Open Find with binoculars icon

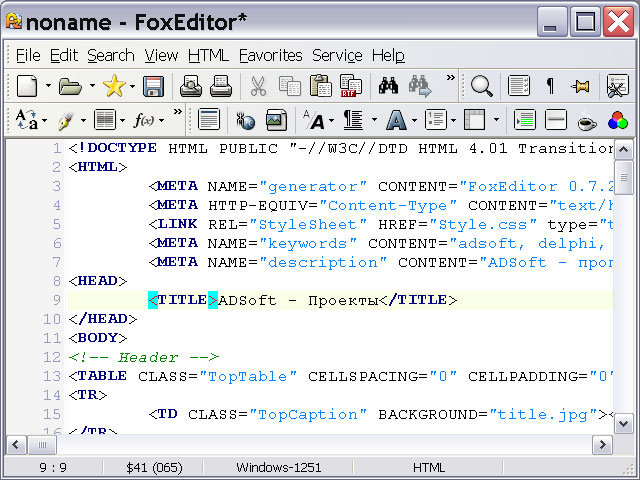point(388,86)
